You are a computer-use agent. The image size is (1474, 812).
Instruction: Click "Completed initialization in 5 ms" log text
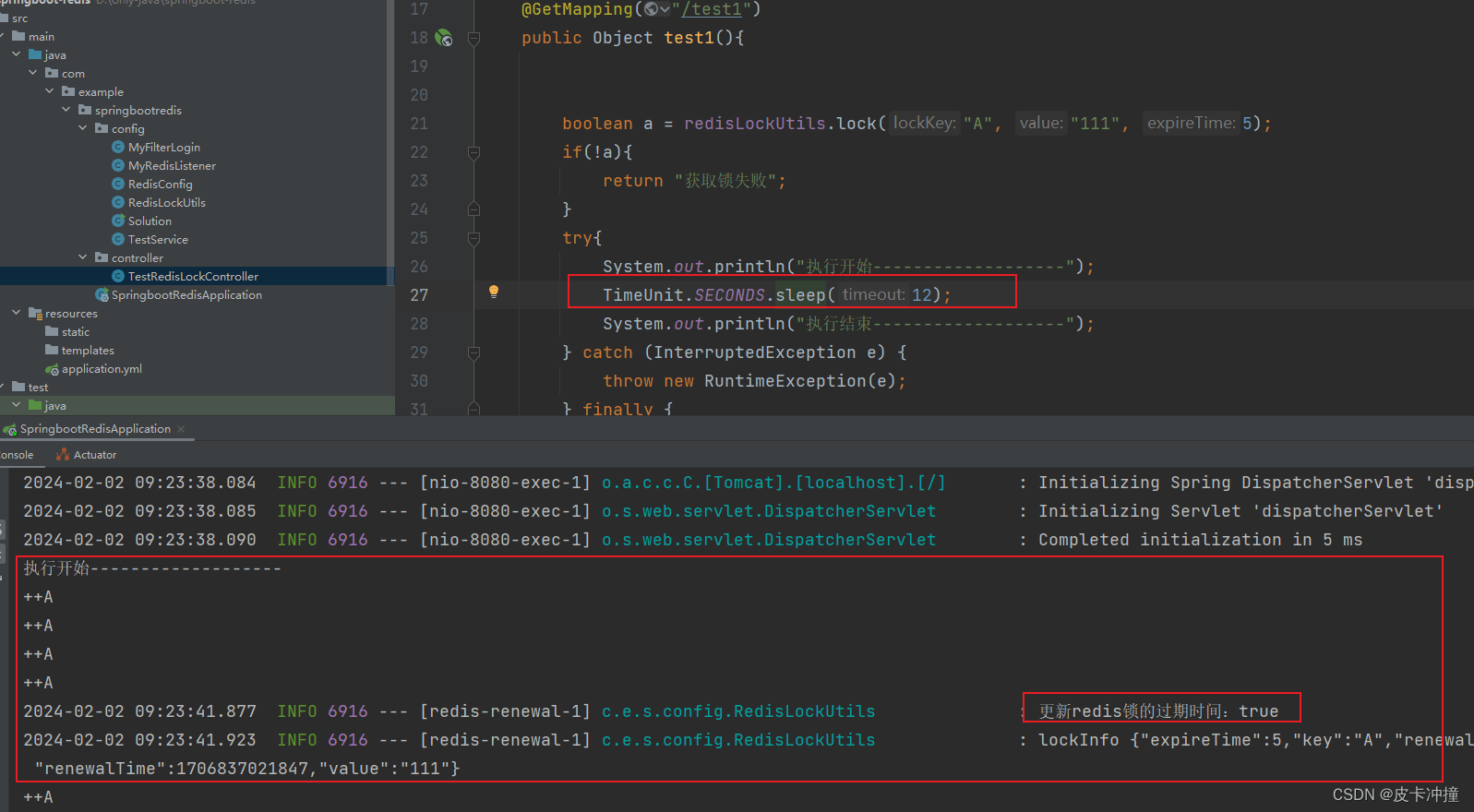tap(1200, 540)
